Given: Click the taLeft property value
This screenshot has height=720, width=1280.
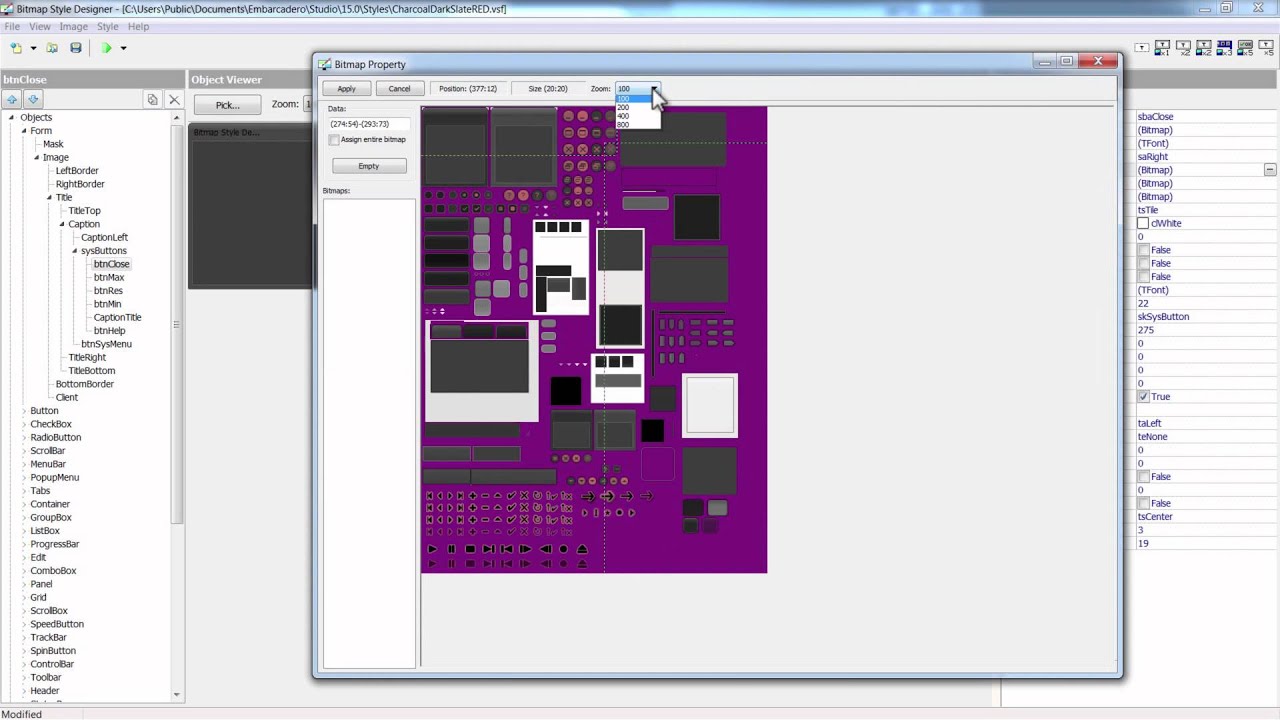Looking at the screenshot, I should [x=1149, y=424].
